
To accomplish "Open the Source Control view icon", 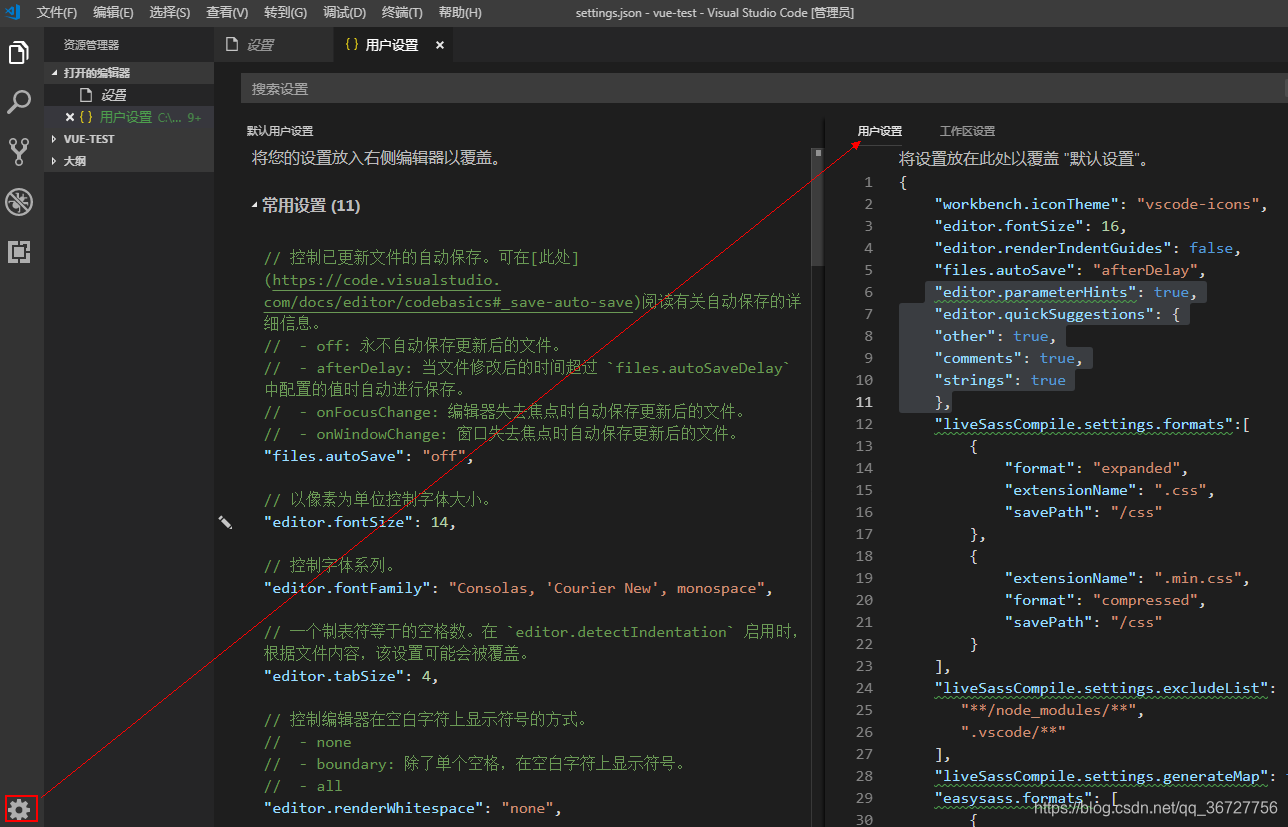I will (19, 152).
